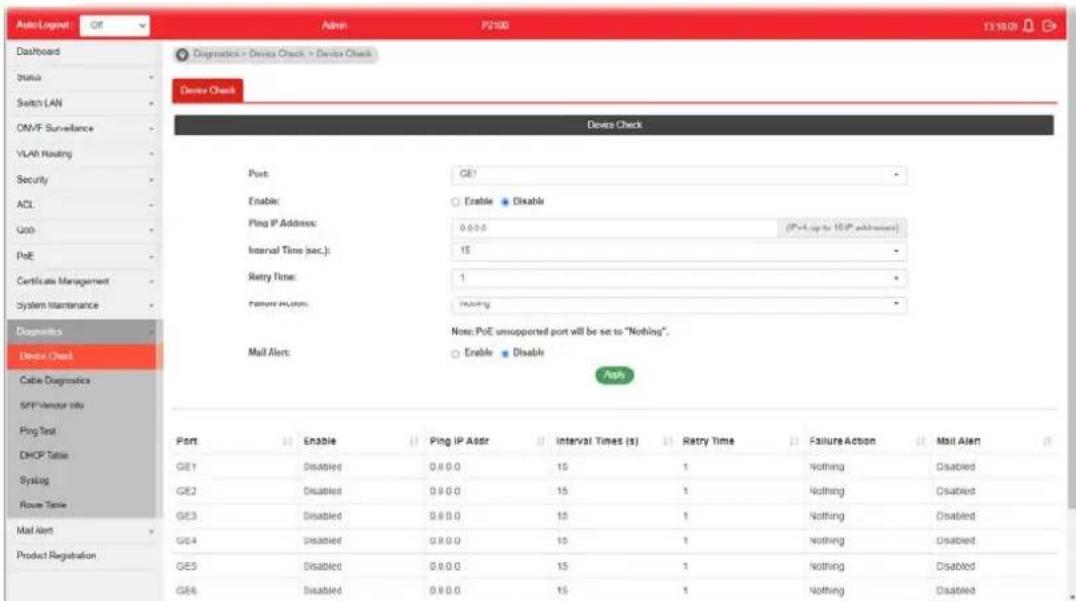Expand the ONVIF Surveillance menu
The image size is (1076, 601).
[84, 128]
